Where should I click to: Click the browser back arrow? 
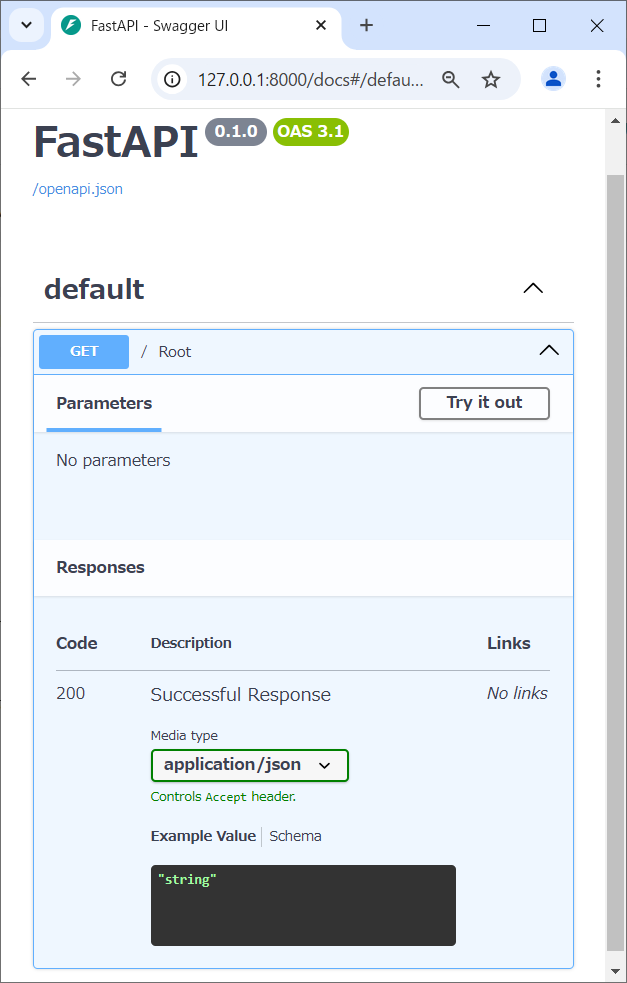(30, 78)
